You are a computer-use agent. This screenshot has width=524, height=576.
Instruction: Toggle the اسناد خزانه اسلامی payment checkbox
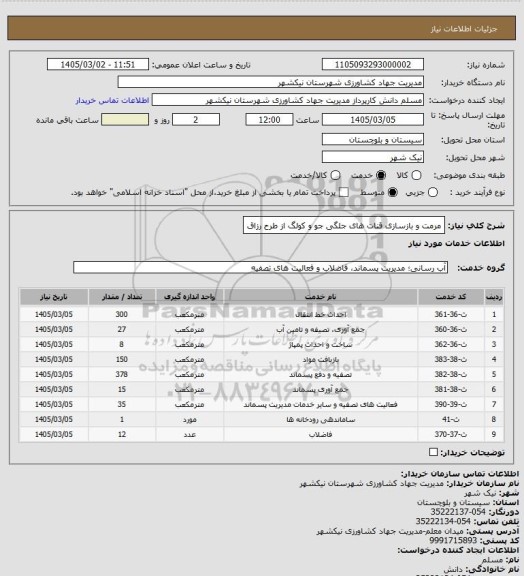pyautogui.click(x=344, y=192)
